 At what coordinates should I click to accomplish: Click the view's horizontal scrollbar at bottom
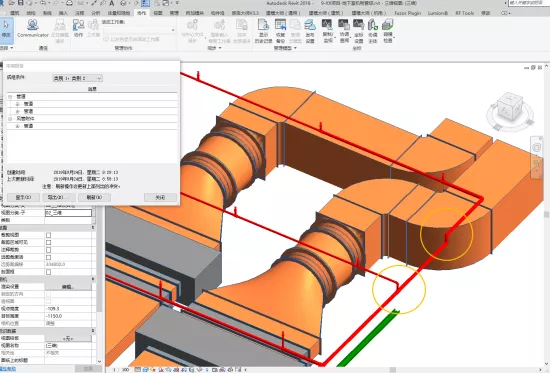tap(393, 369)
